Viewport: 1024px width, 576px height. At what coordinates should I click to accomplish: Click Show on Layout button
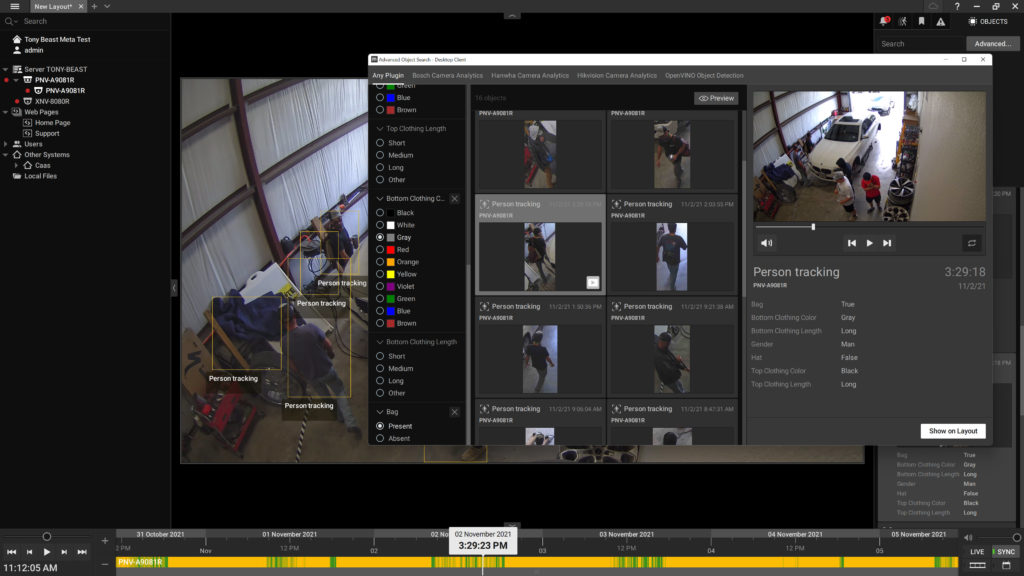pyautogui.click(x=953, y=431)
